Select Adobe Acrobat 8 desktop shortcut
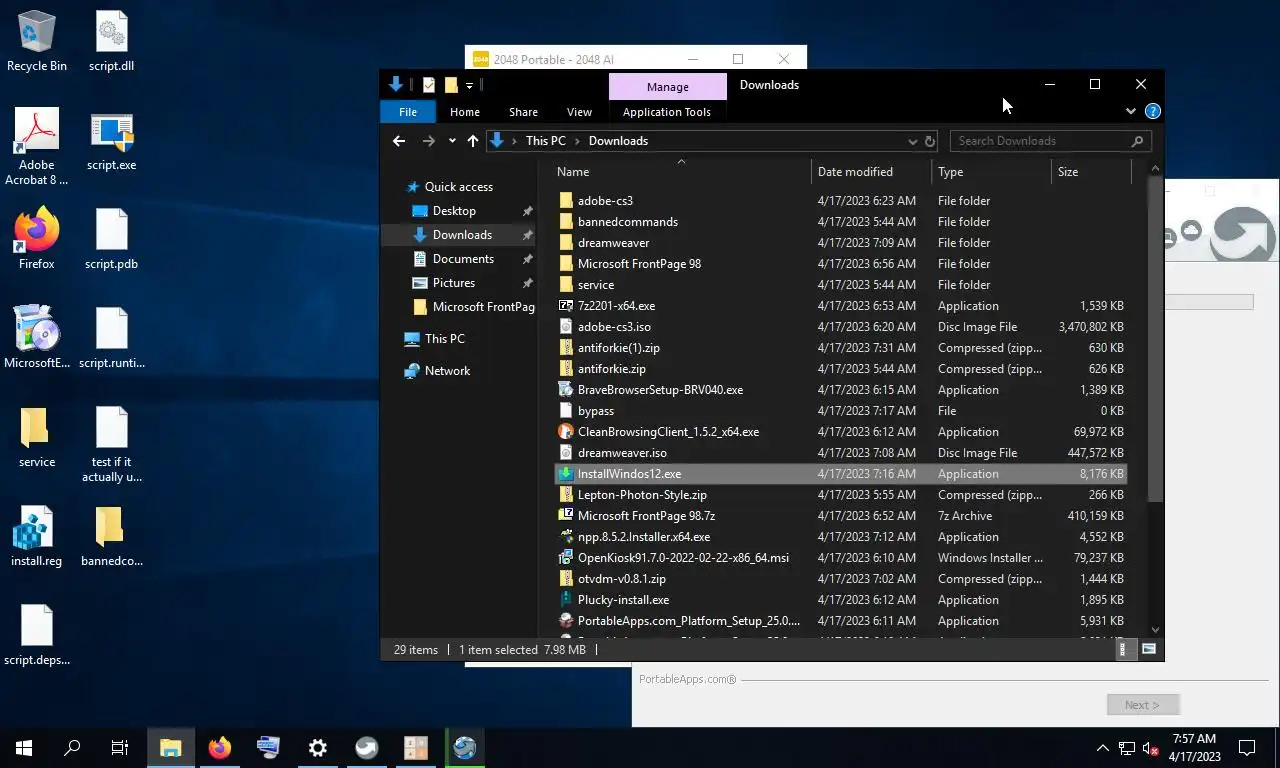Screen dimensions: 1280x768 click(36, 147)
